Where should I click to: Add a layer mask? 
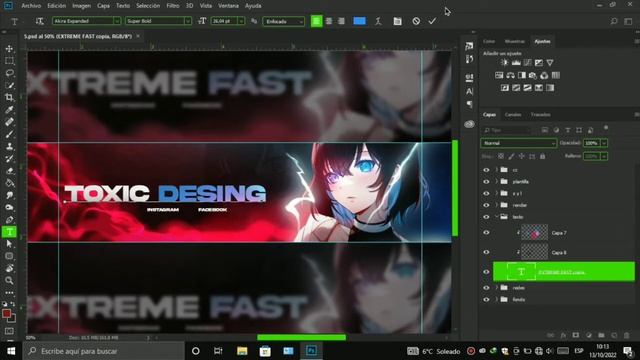[576, 335]
